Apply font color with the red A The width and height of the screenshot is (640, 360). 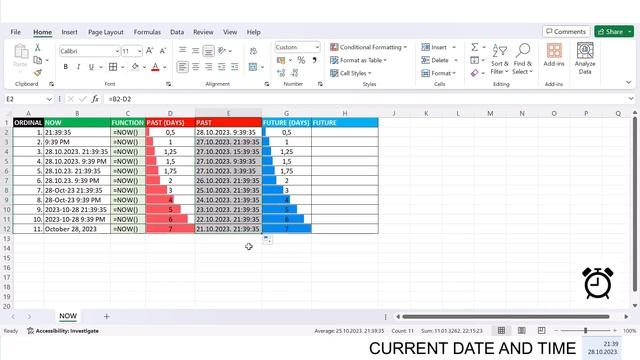[x=156, y=67]
